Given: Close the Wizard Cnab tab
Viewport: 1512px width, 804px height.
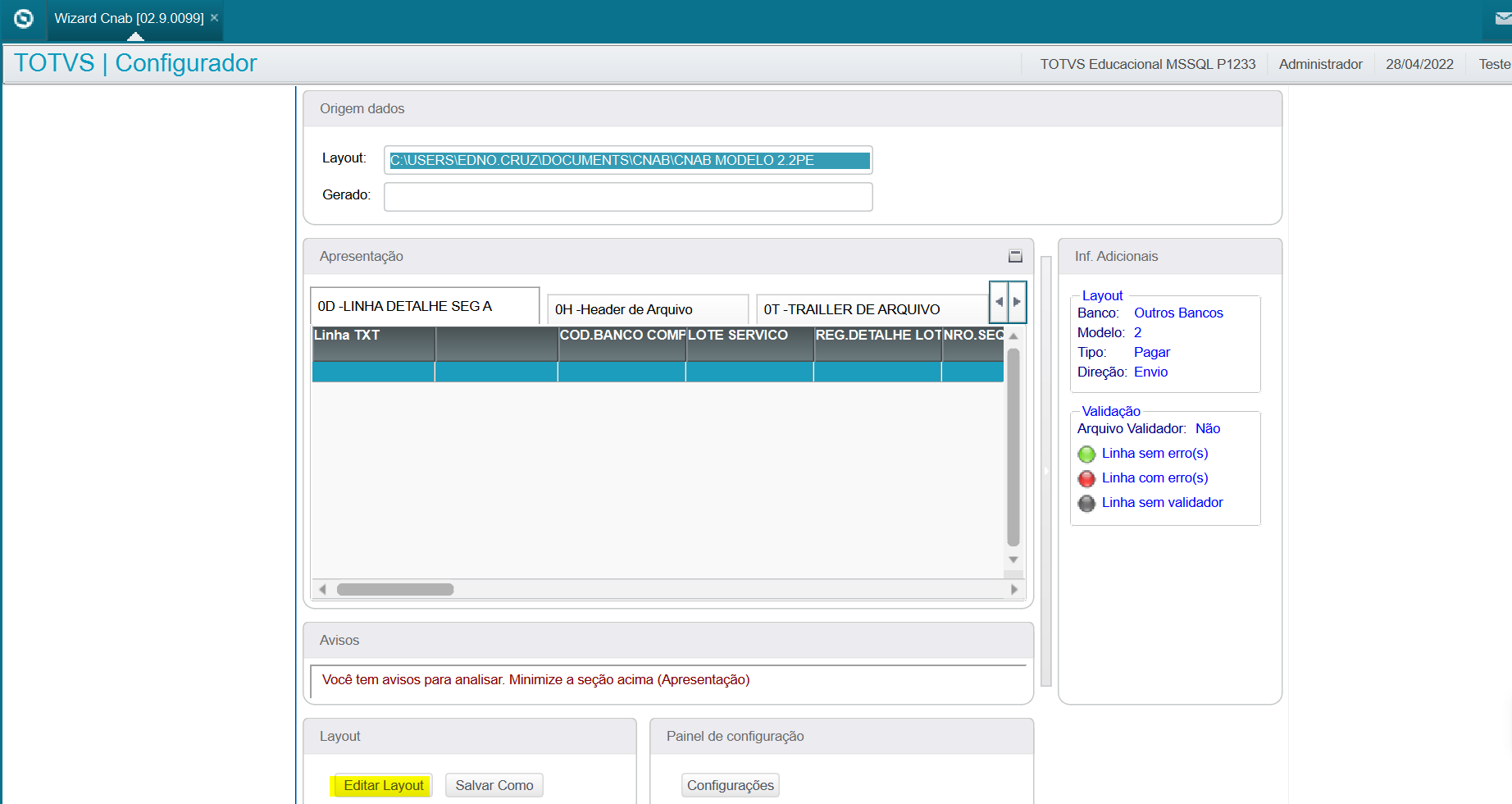Looking at the screenshot, I should 215,17.
